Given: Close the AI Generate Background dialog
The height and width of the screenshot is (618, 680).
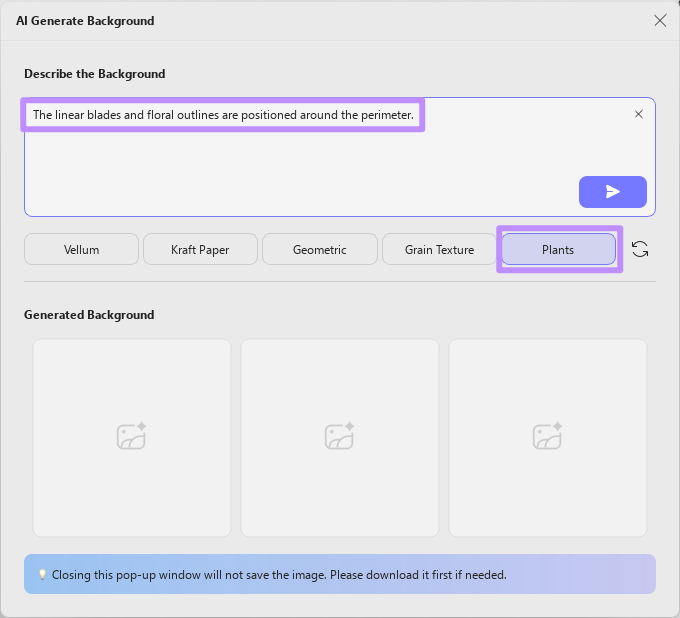Looking at the screenshot, I should pos(660,20).
